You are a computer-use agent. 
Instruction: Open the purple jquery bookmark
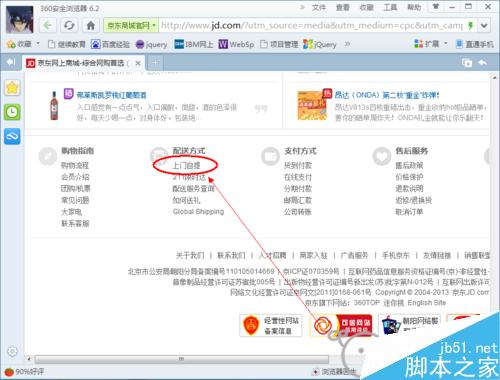[152, 44]
